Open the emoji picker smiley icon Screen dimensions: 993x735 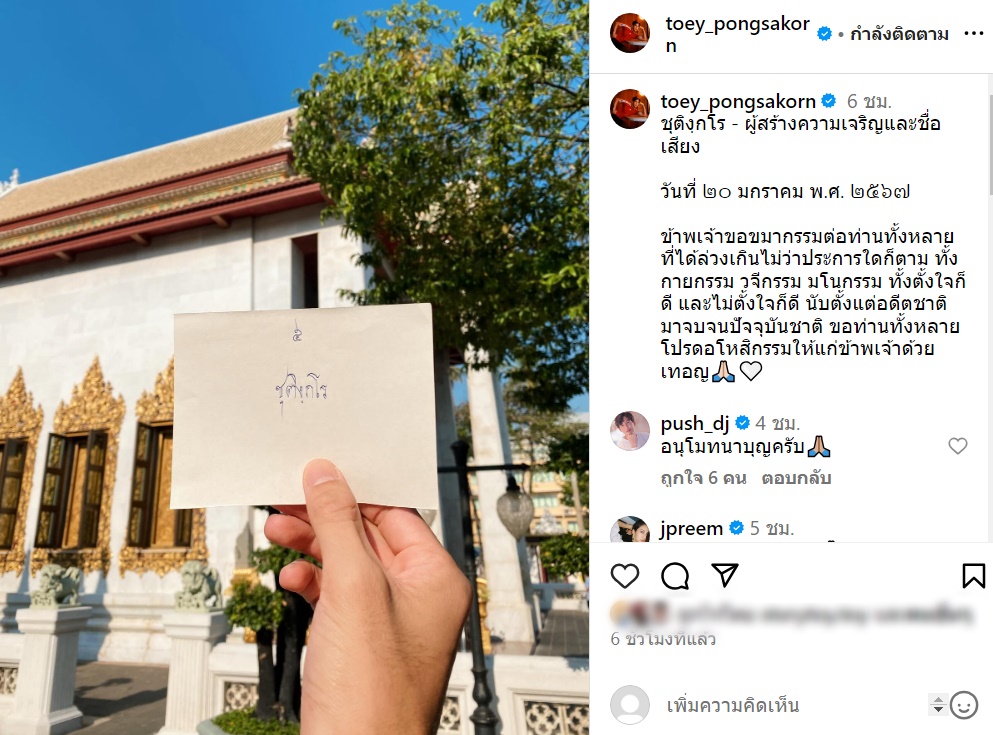(x=964, y=705)
